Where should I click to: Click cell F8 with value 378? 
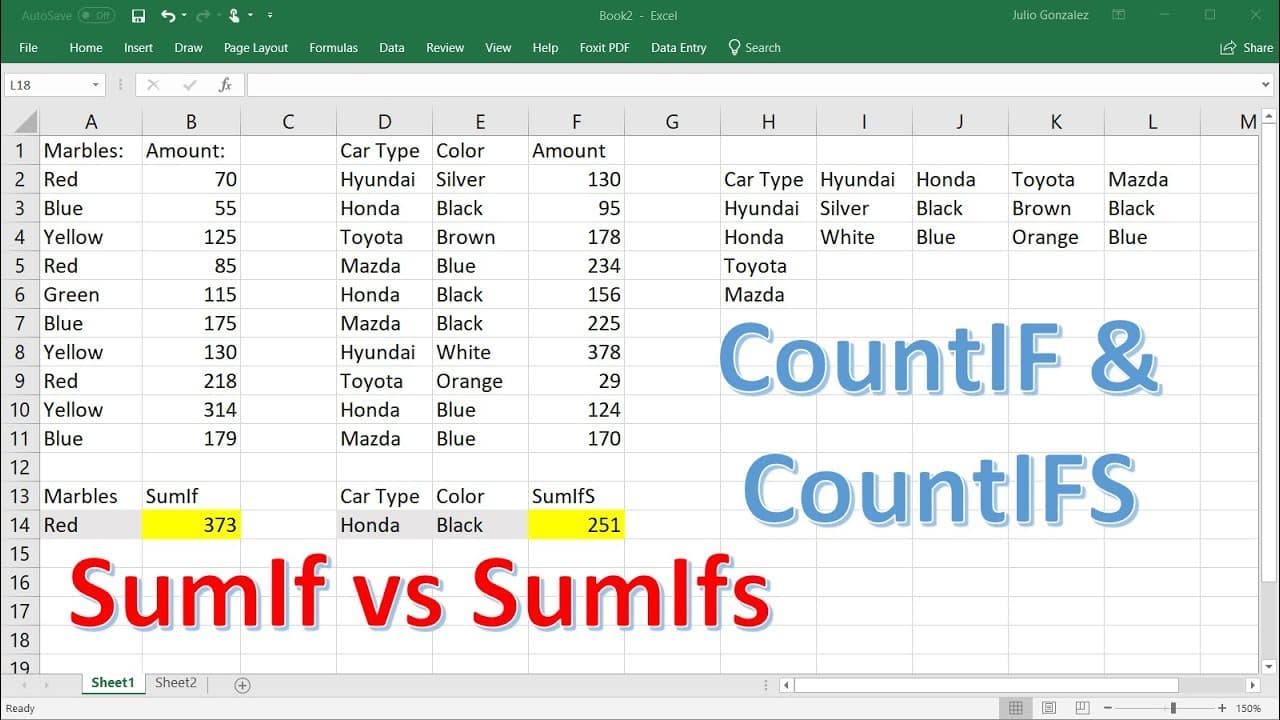click(576, 352)
